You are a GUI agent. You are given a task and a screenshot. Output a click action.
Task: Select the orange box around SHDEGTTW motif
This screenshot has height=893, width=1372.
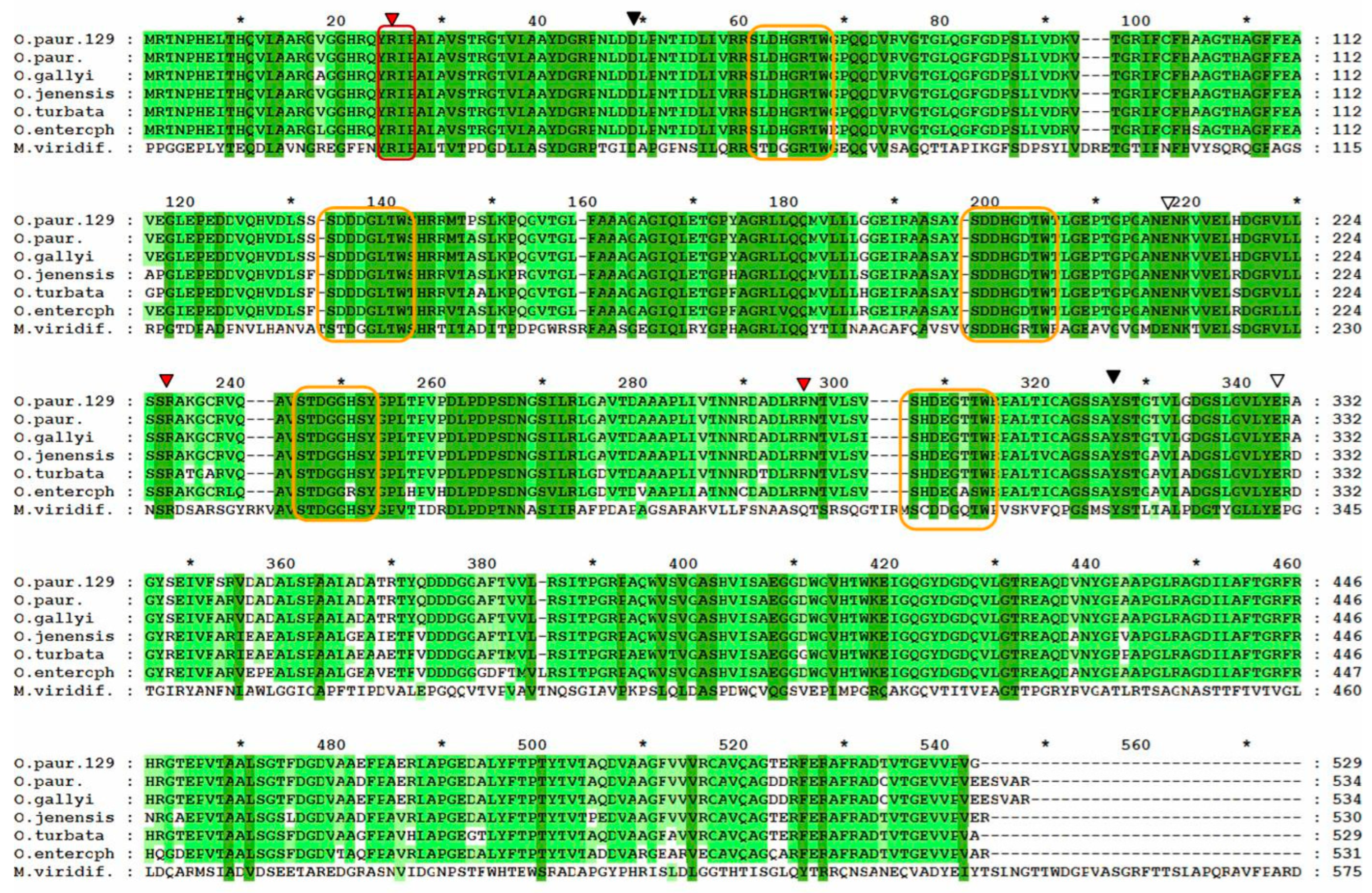(x=948, y=458)
